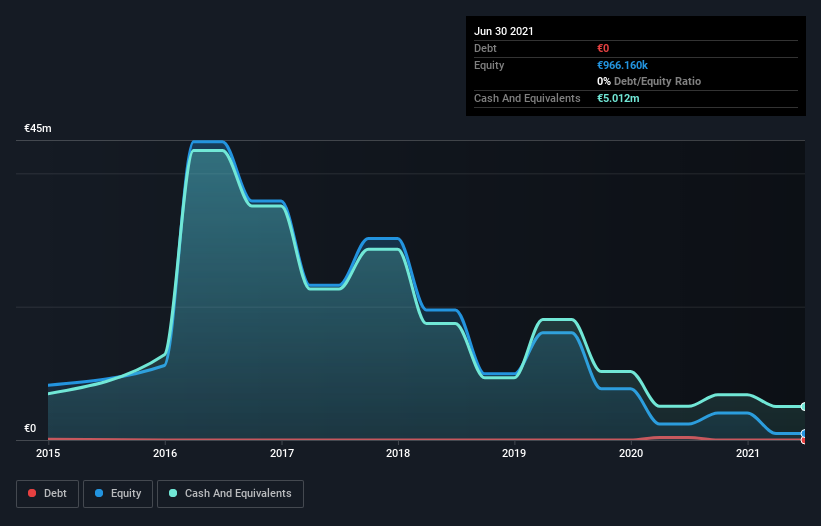Image resolution: width=821 pixels, height=526 pixels.
Task: Click the €5.012m cash value in tooltip
Action: click(618, 98)
